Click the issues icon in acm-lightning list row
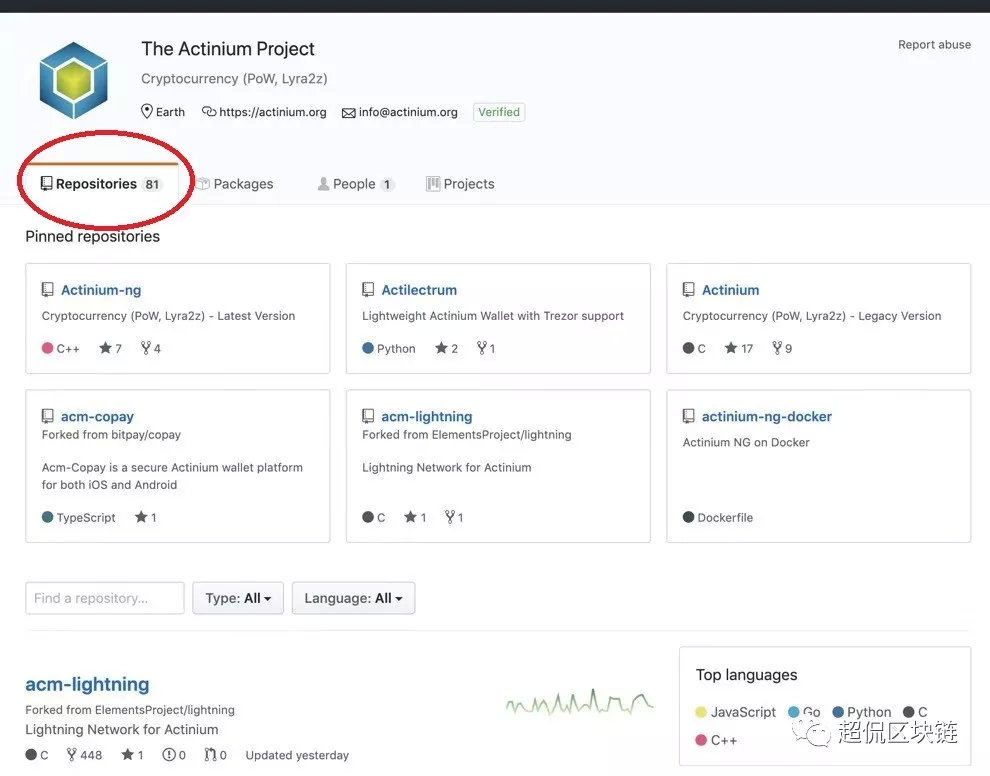Image resolution: width=990 pixels, height=776 pixels. click(168, 755)
